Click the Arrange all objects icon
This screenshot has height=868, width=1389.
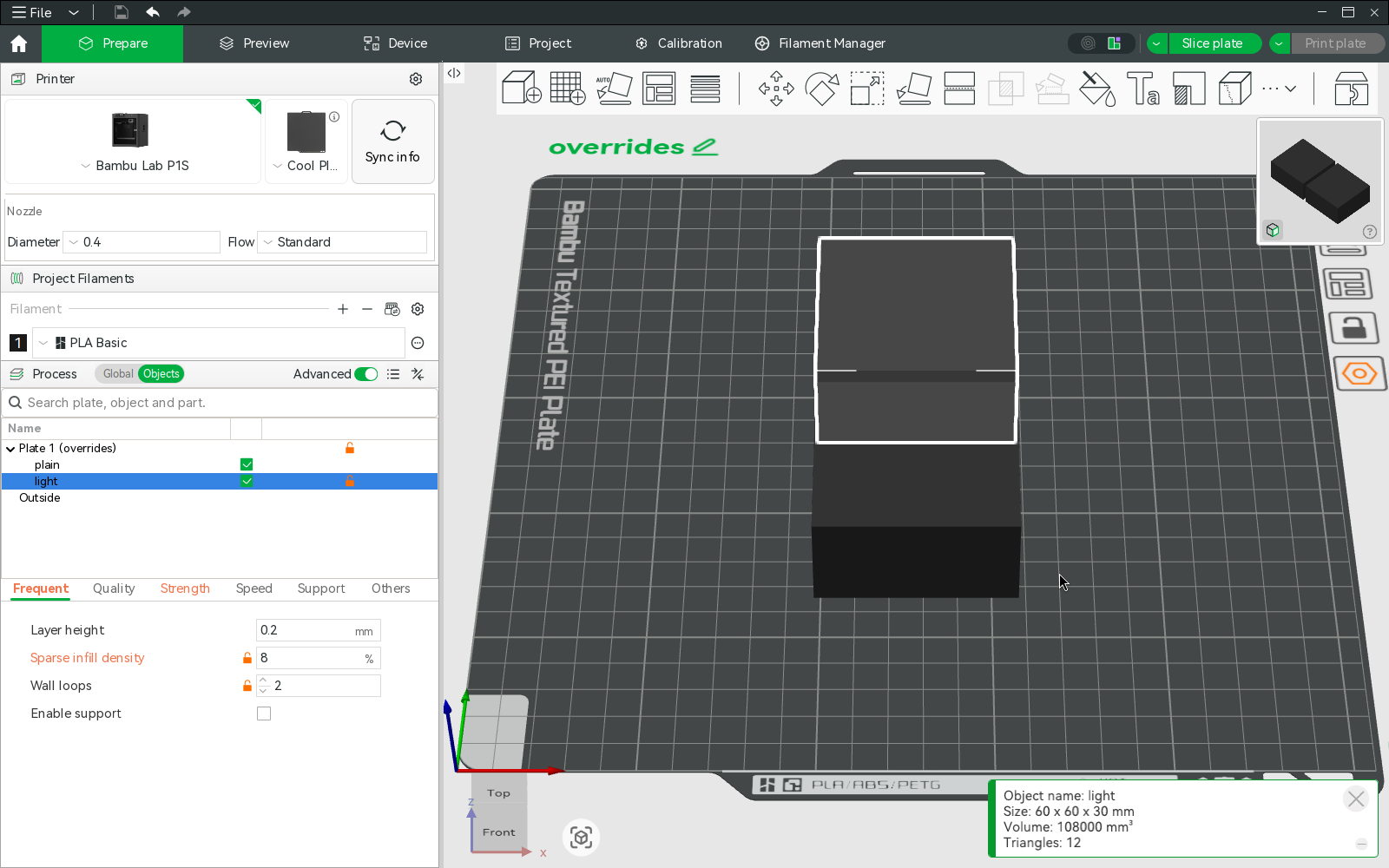659,88
